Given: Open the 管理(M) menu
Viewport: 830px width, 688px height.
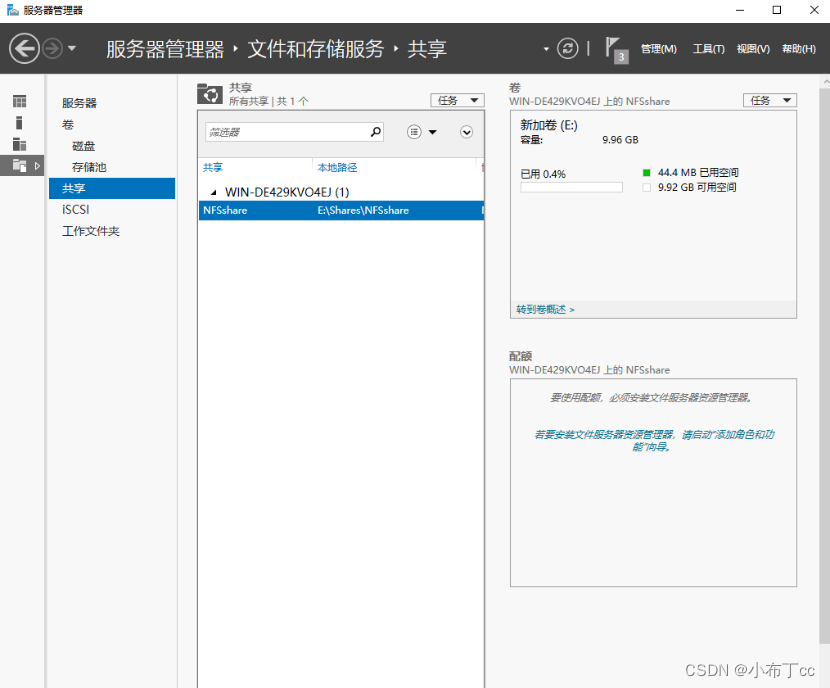Looking at the screenshot, I should click(658, 49).
